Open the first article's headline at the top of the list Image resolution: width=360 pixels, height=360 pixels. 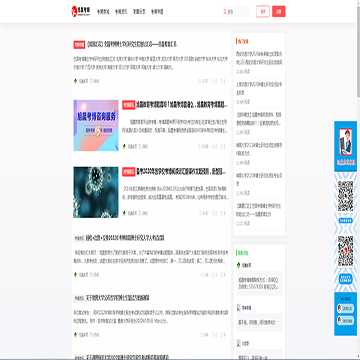(x=132, y=44)
